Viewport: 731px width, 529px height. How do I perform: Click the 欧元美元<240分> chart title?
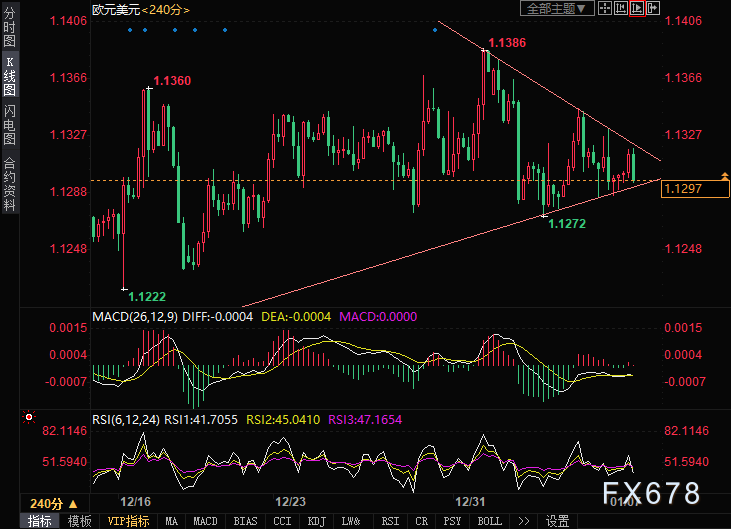click(x=141, y=10)
